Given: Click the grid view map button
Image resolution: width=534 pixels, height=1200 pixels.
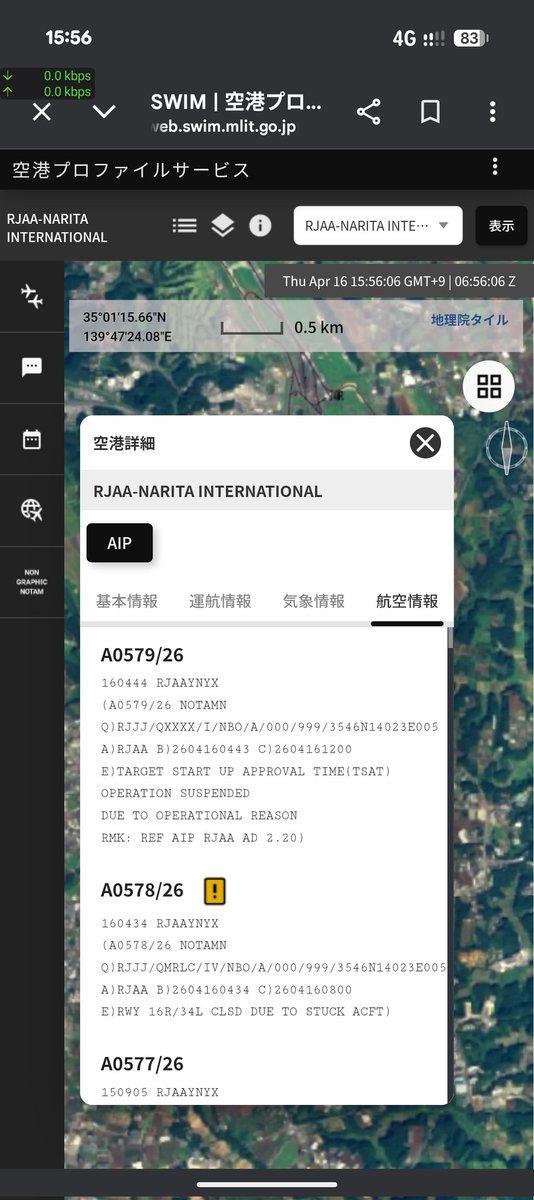Looking at the screenshot, I should click(x=489, y=387).
